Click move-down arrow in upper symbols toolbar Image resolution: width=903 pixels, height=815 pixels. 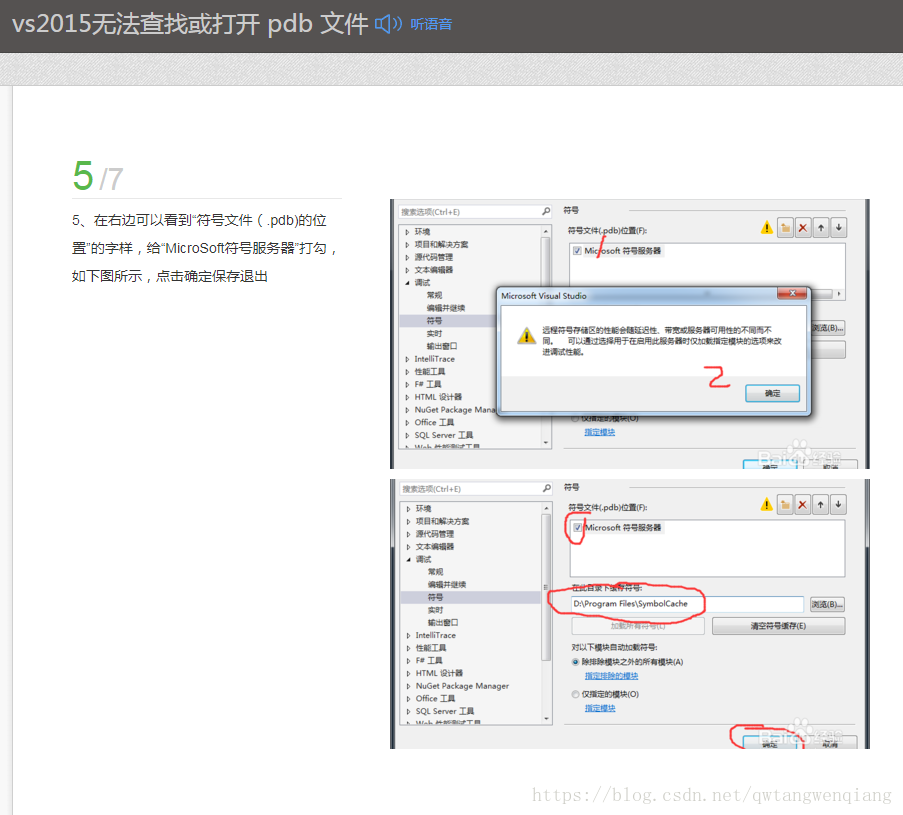(x=838, y=228)
